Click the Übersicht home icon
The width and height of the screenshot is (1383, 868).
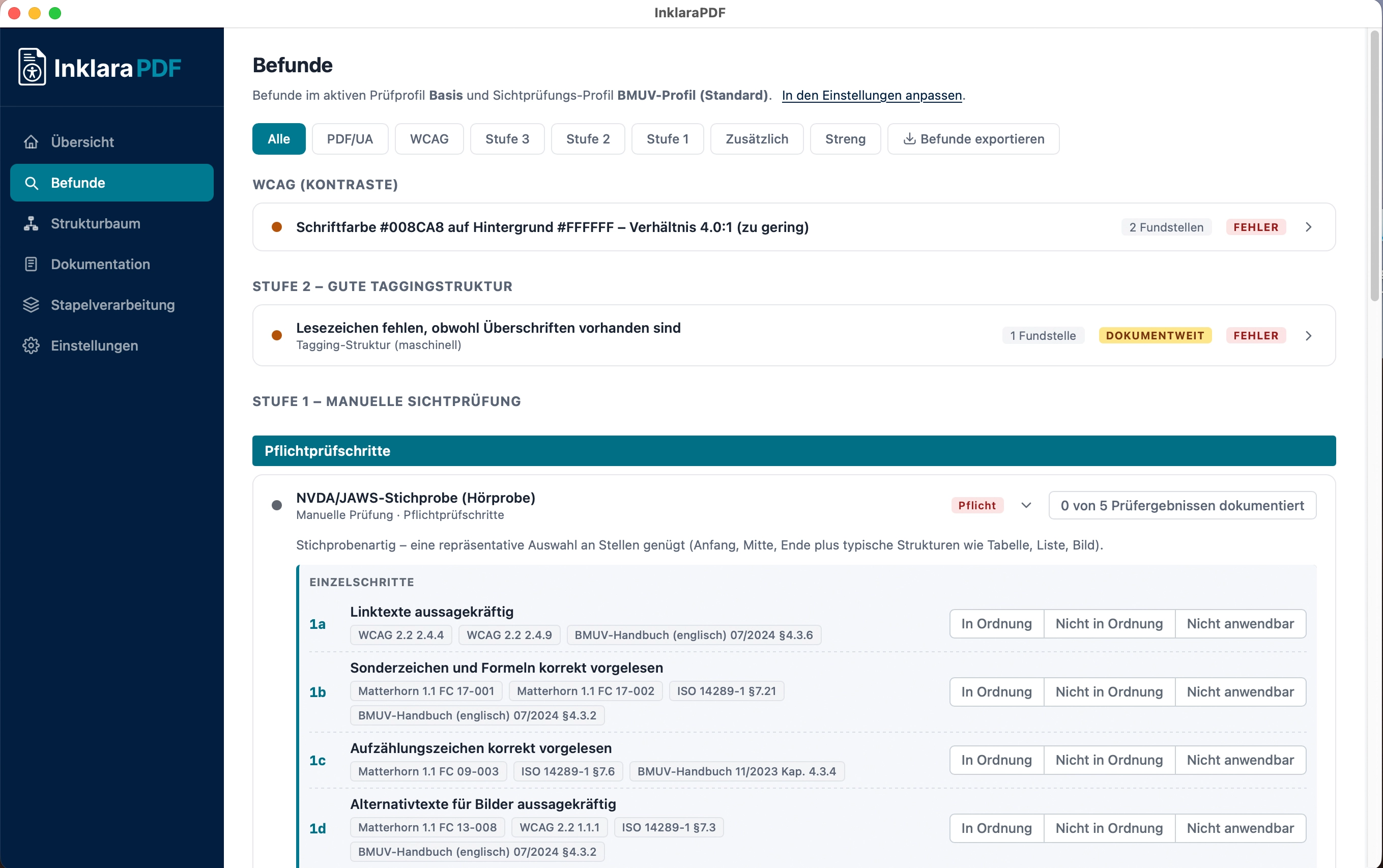click(x=31, y=142)
